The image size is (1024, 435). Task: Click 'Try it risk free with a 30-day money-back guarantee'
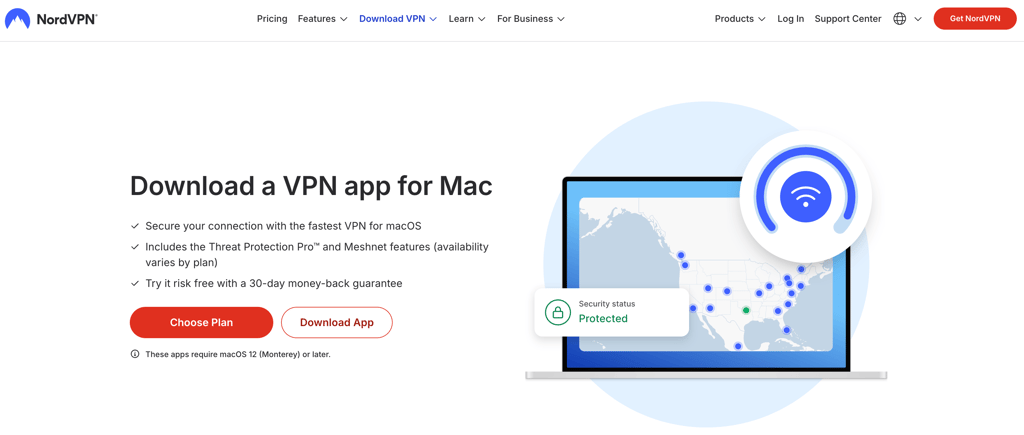pyautogui.click(x=274, y=283)
